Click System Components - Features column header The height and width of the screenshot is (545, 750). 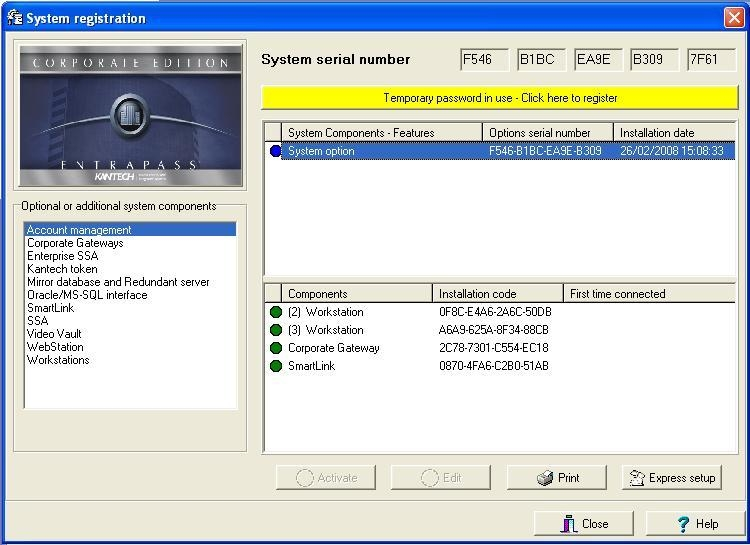click(382, 133)
